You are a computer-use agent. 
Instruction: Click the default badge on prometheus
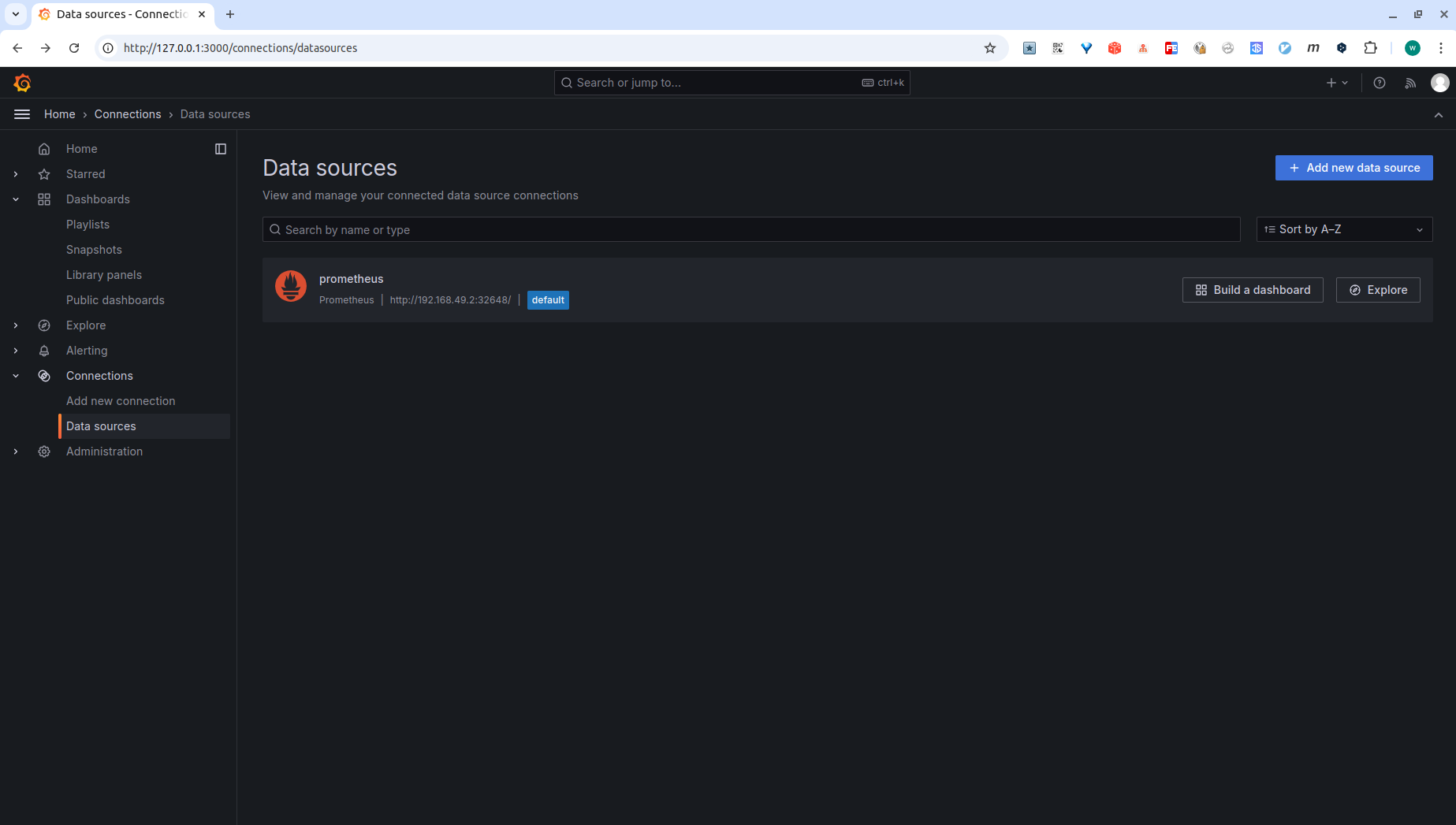[548, 300]
